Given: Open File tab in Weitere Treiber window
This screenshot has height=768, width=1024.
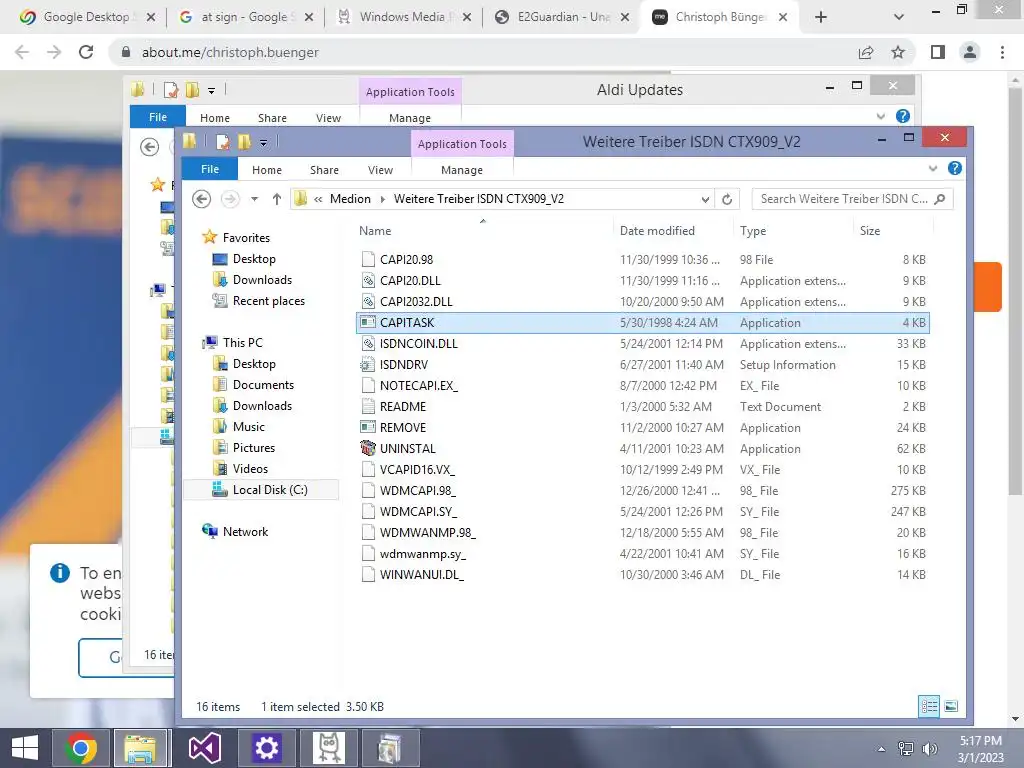Looking at the screenshot, I should [x=210, y=169].
